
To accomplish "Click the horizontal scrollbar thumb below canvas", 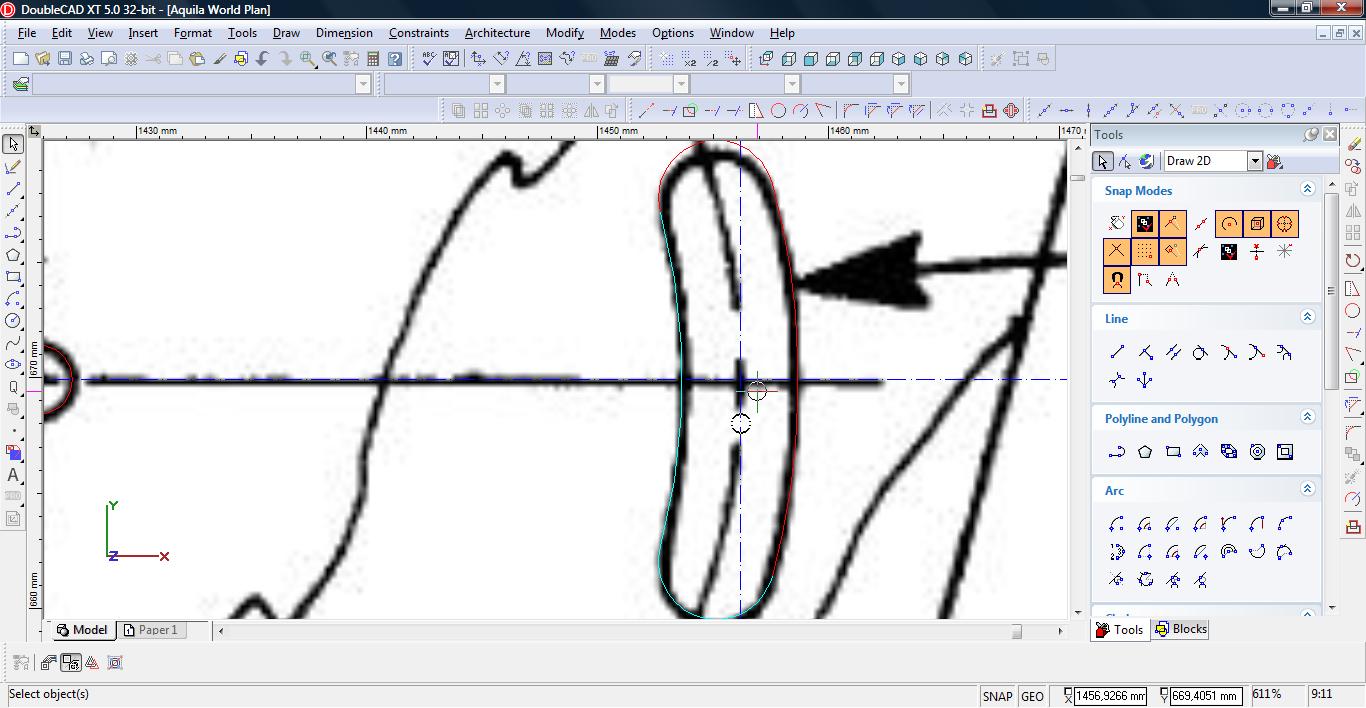I will click(1016, 631).
